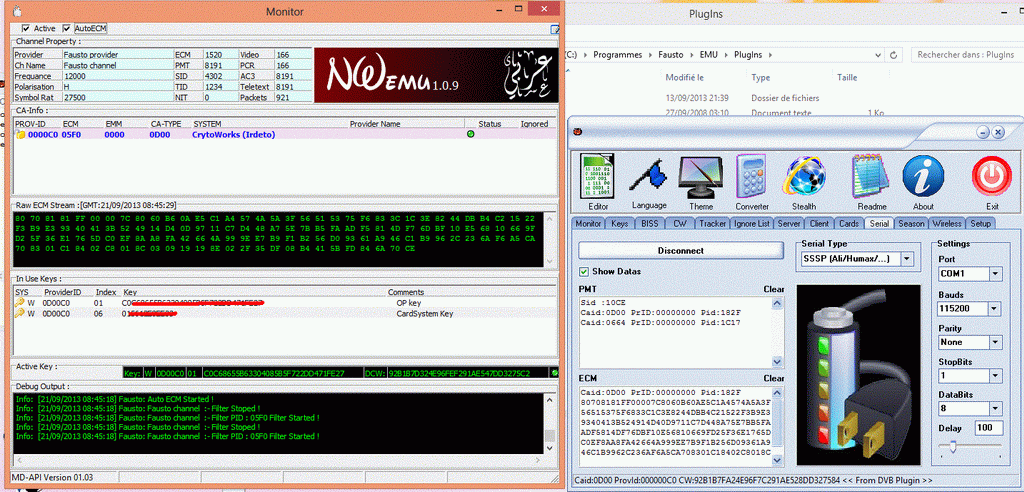Click the Monitor window top-right corner icon
The width and height of the screenshot is (1024, 492).
coord(555,29)
